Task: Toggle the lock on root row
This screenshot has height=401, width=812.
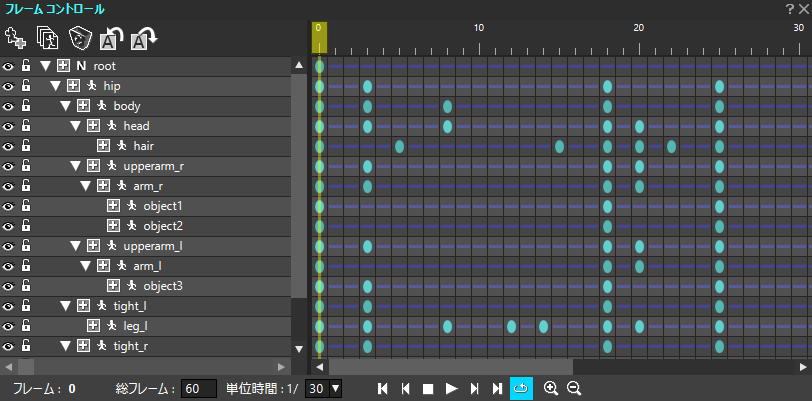Action: point(25,66)
